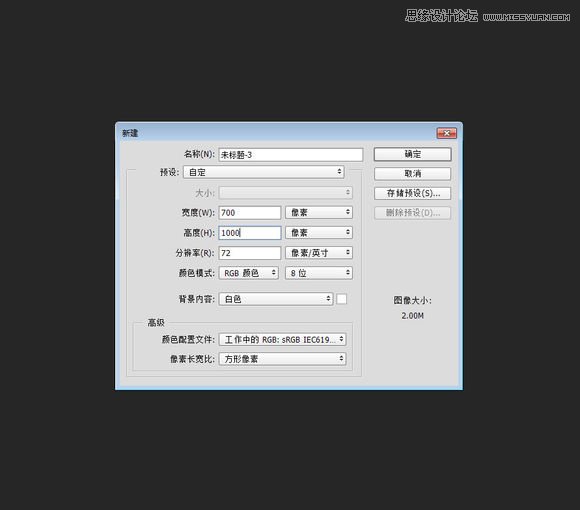Viewport: 580px width, 510px height.
Task: Click the white background color swatch
Action: (342, 299)
